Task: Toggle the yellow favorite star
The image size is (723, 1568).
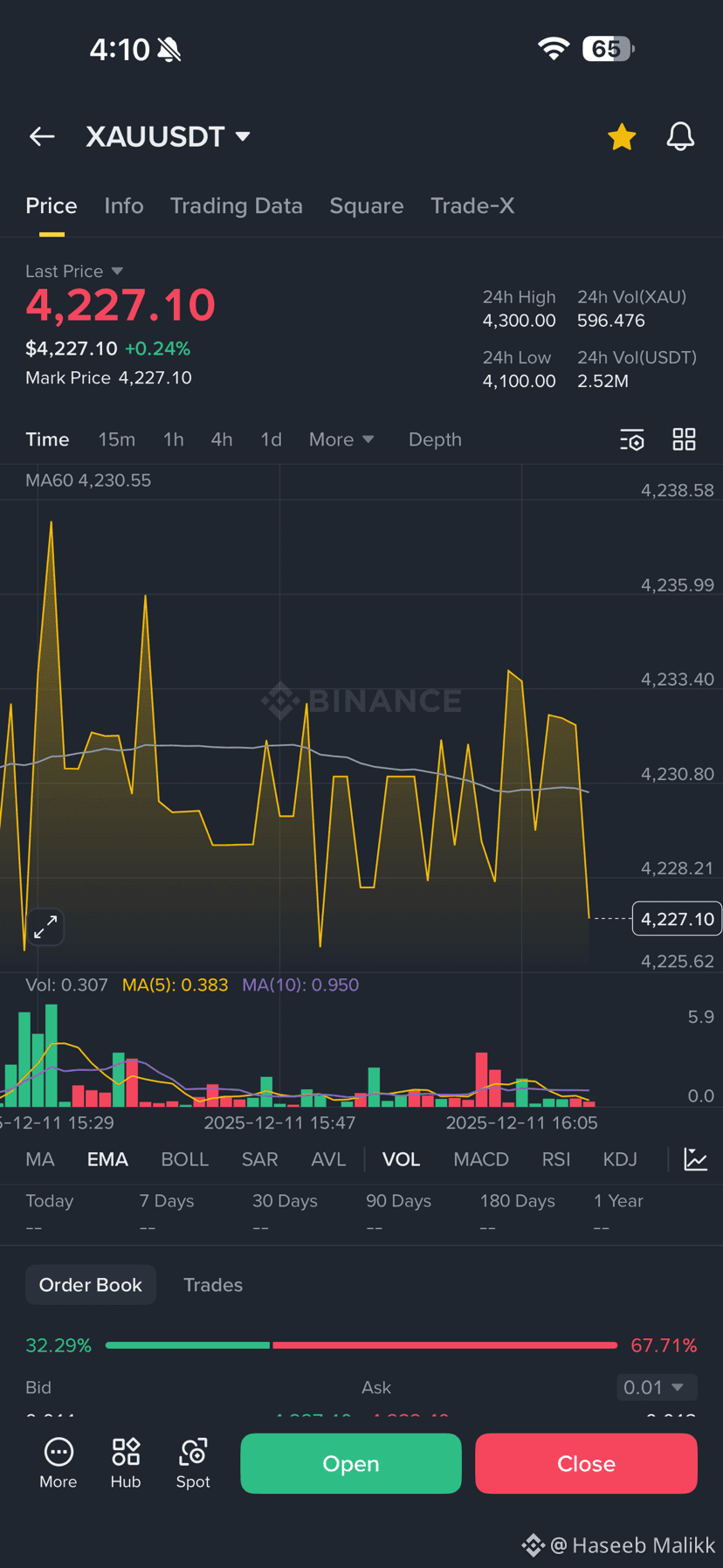Action: coord(622,136)
